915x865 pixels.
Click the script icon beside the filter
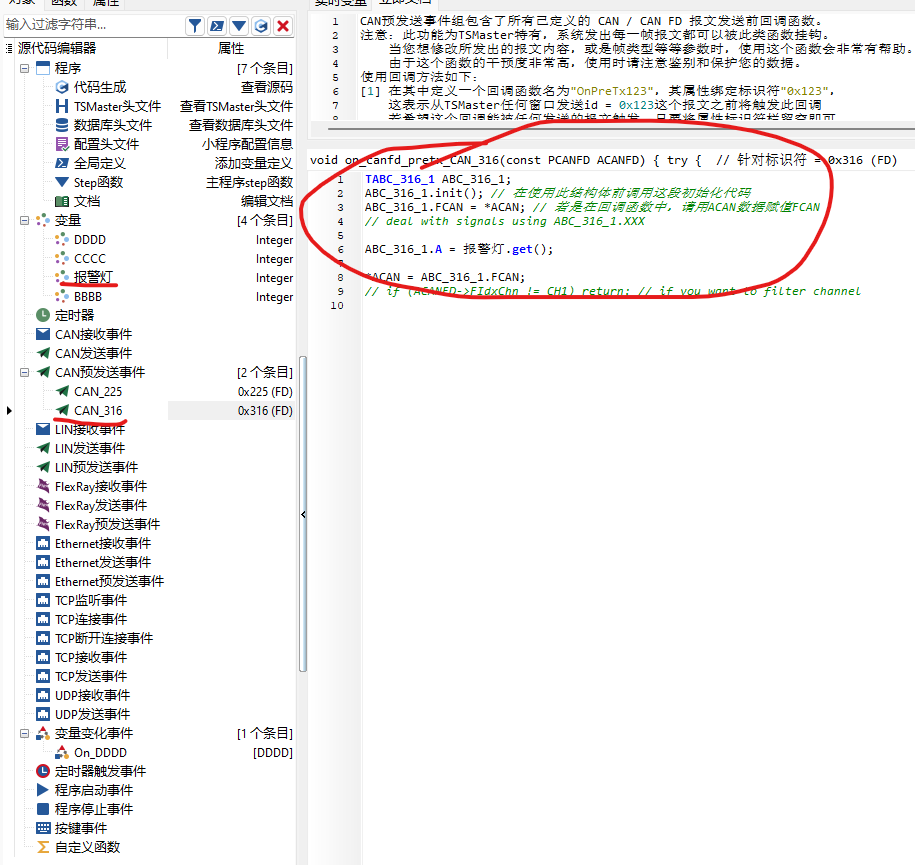point(217,26)
